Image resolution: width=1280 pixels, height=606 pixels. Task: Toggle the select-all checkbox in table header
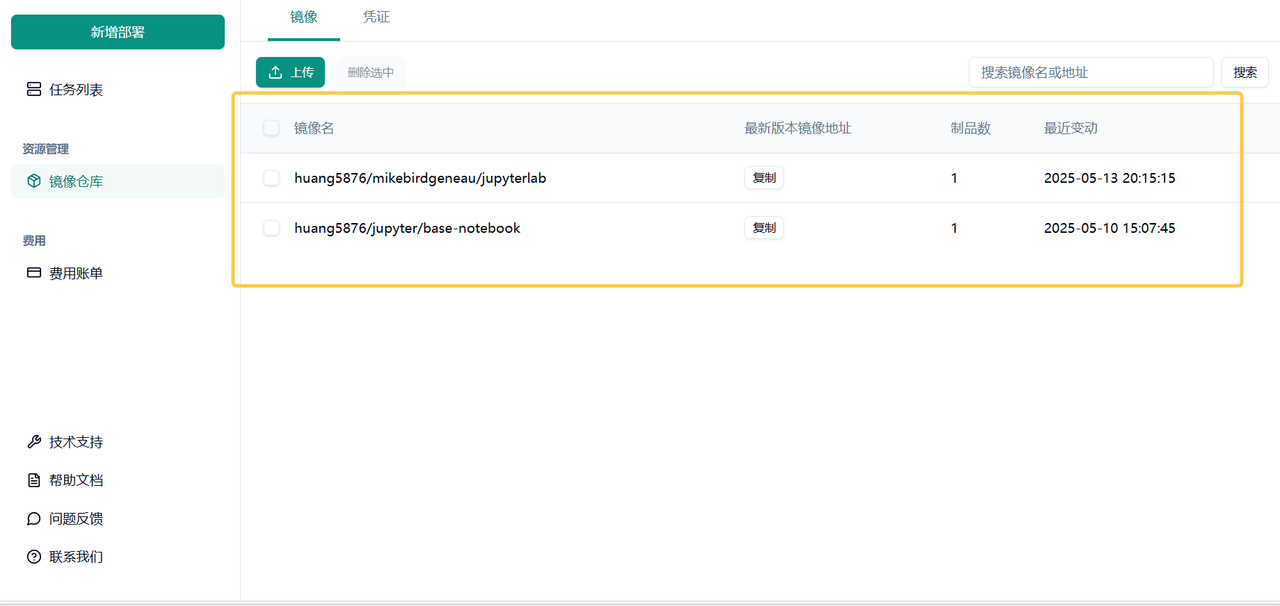click(x=271, y=128)
